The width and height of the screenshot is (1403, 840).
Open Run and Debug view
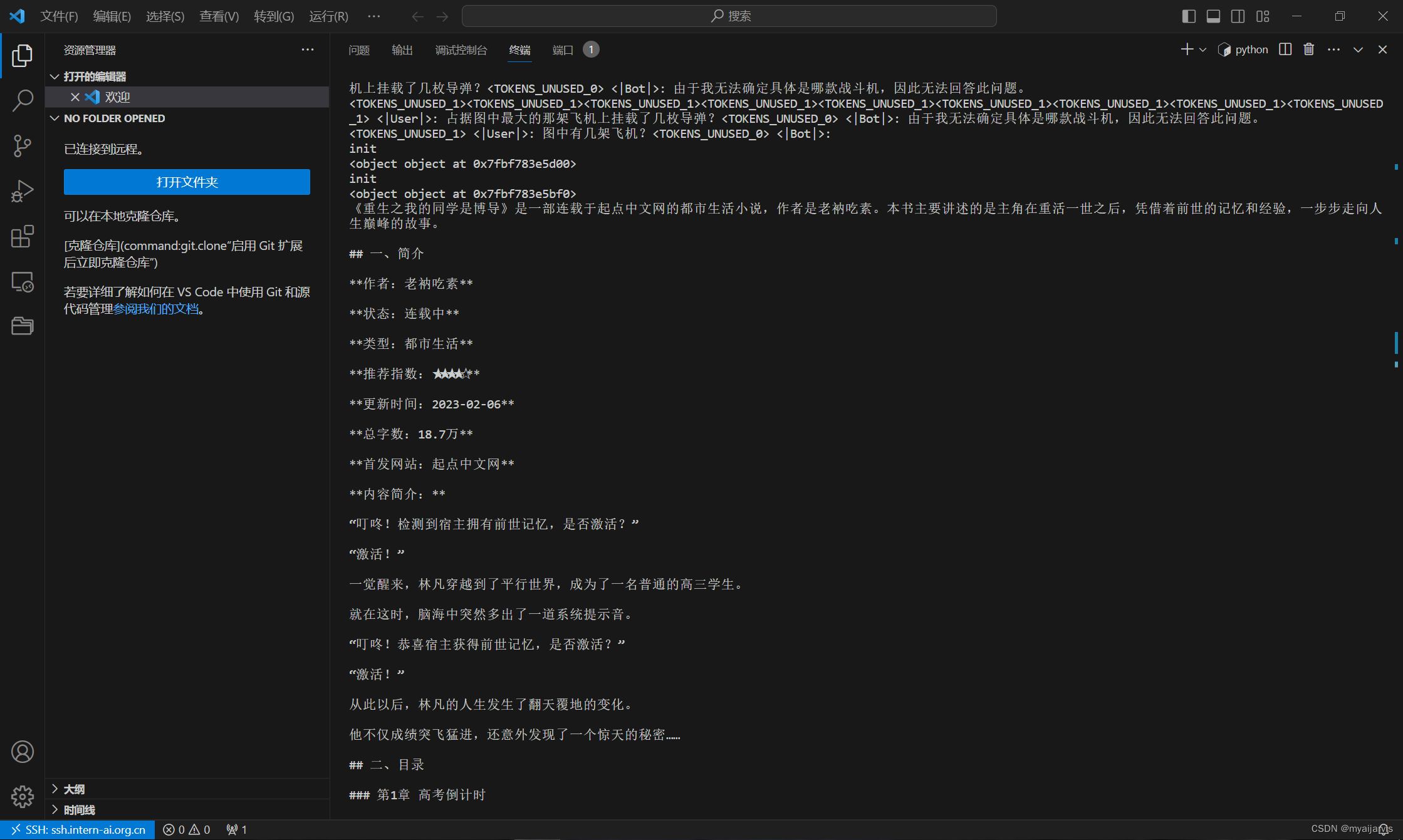click(x=23, y=191)
